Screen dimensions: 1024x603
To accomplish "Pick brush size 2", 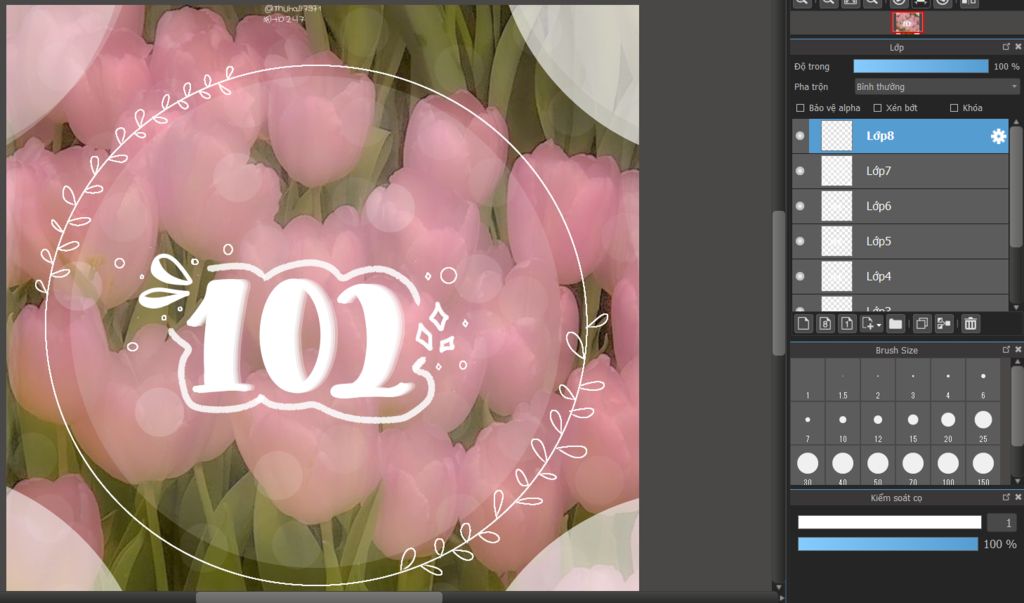I will (878, 380).
